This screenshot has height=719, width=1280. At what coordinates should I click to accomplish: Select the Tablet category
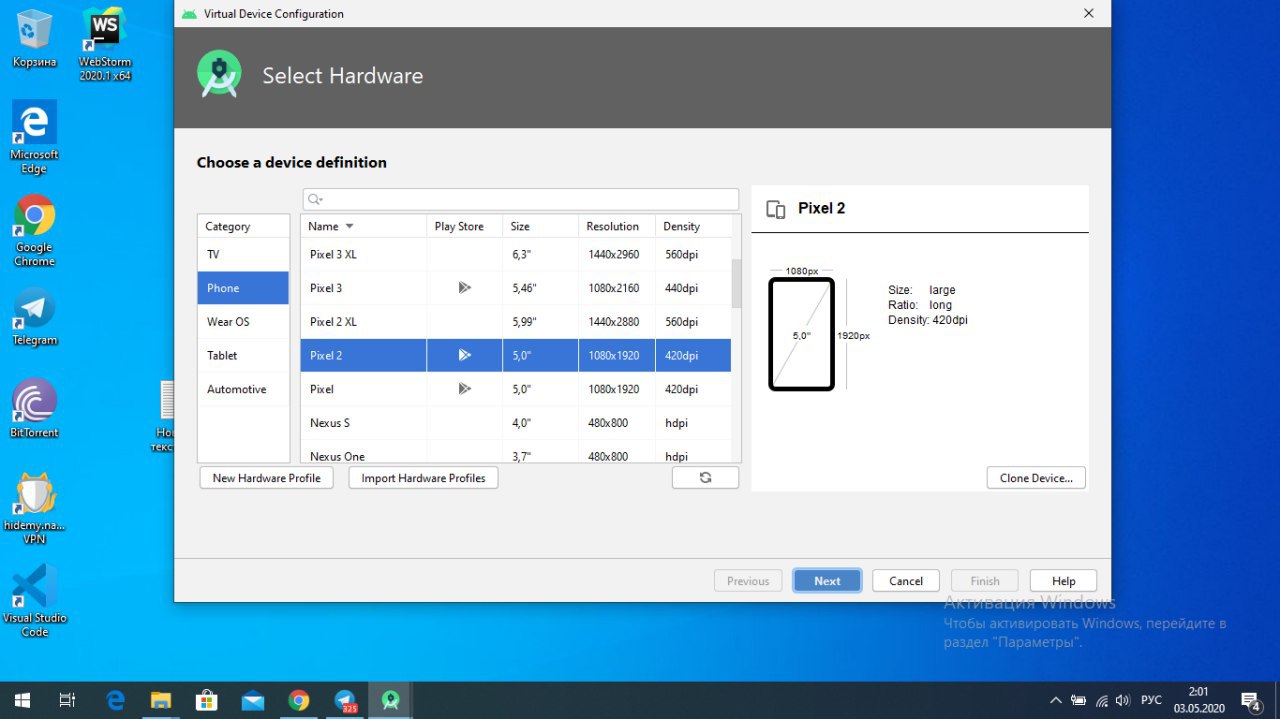point(222,356)
